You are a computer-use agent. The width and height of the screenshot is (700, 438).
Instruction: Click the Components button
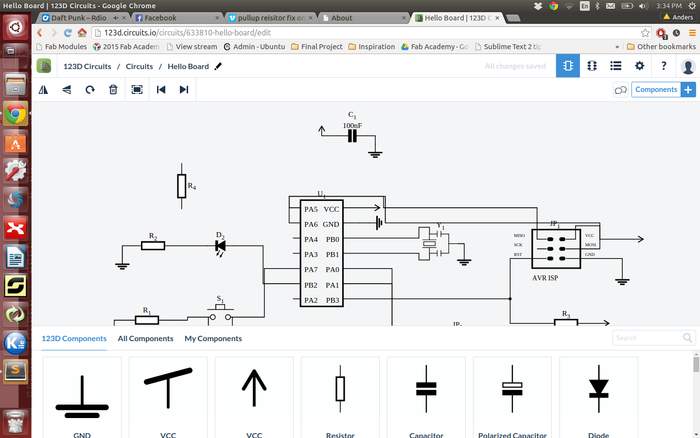click(656, 89)
